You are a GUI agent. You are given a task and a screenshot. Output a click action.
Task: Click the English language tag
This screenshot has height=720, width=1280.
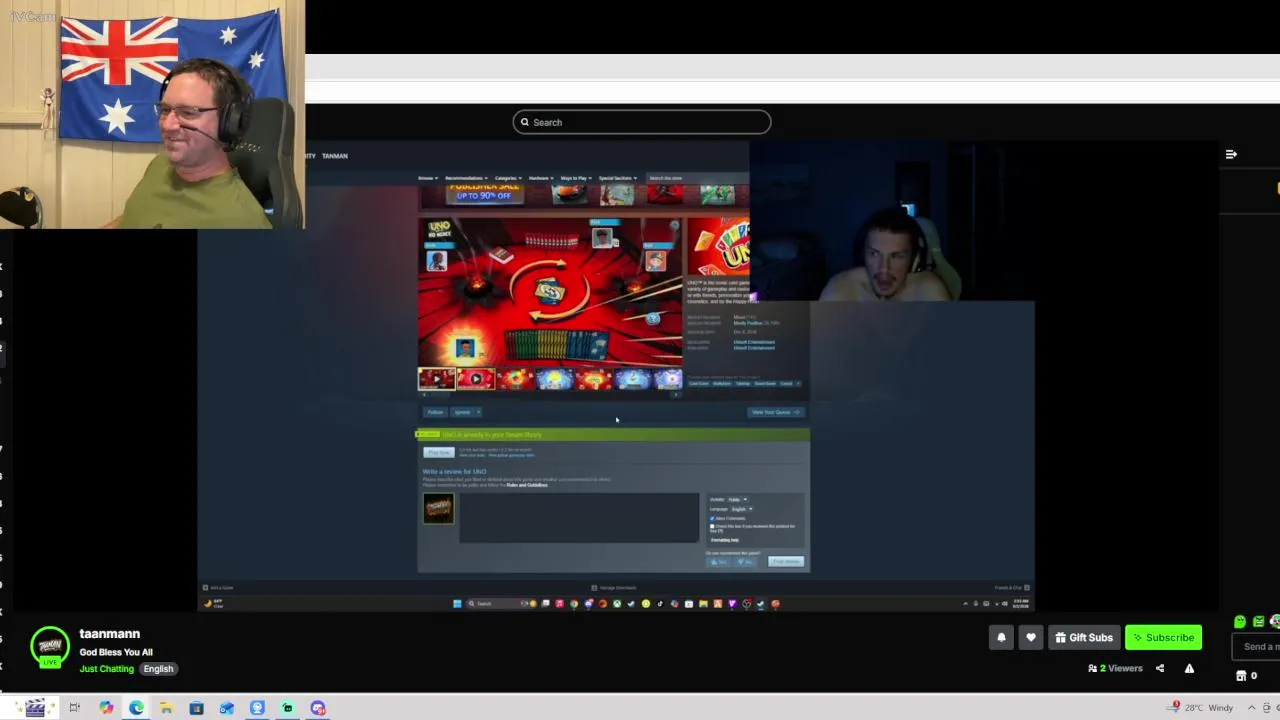158,669
